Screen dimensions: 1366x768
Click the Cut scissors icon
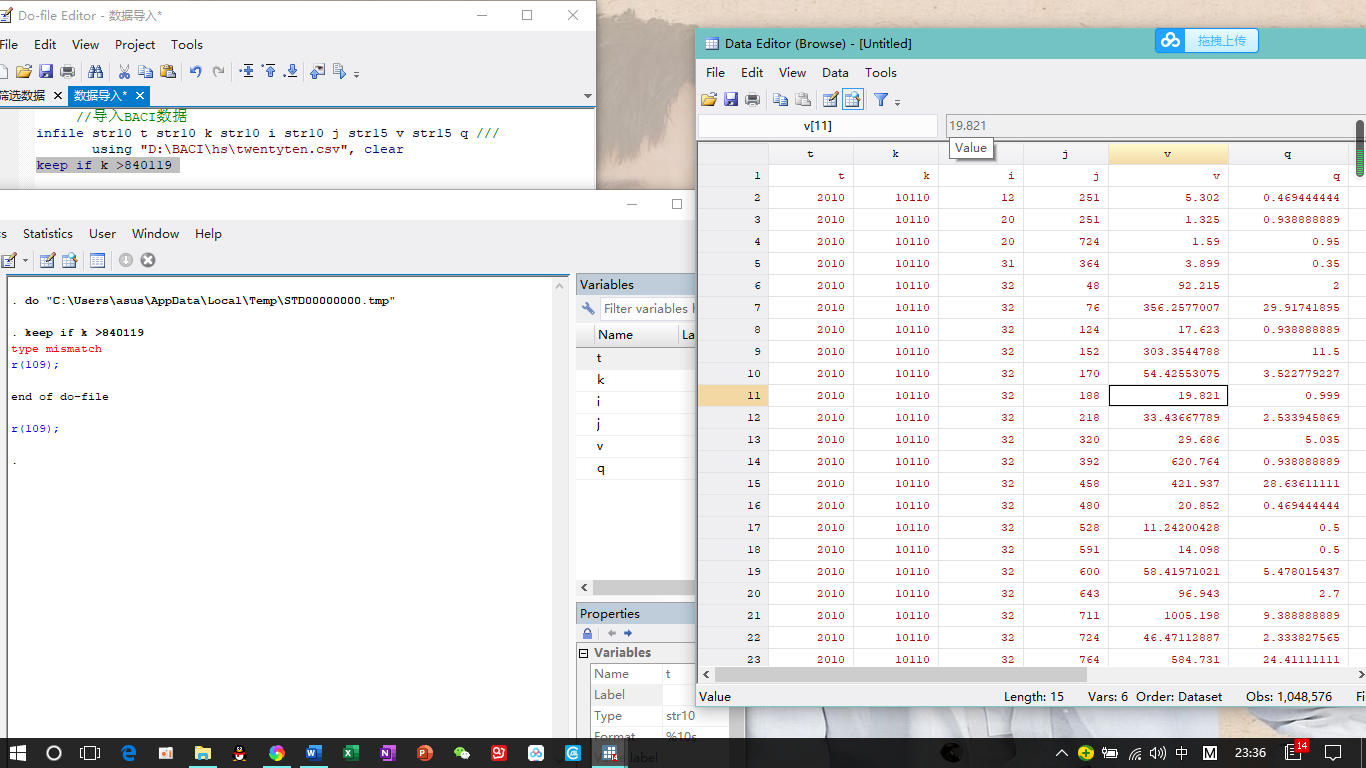(124, 71)
